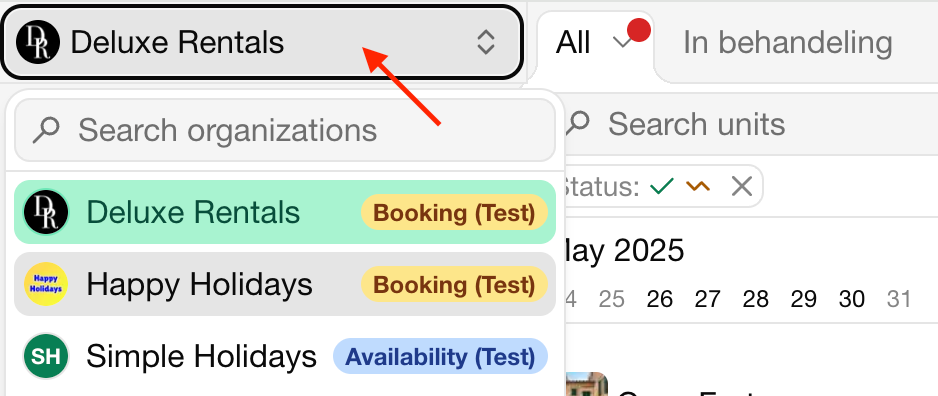Select Happy Holidays organization
Viewport: 938px width, 396px height.
[285, 284]
